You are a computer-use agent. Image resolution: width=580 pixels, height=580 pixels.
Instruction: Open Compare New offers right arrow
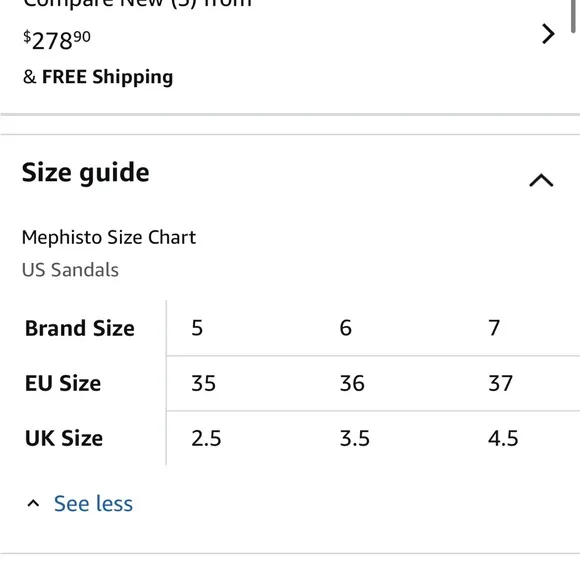548,34
